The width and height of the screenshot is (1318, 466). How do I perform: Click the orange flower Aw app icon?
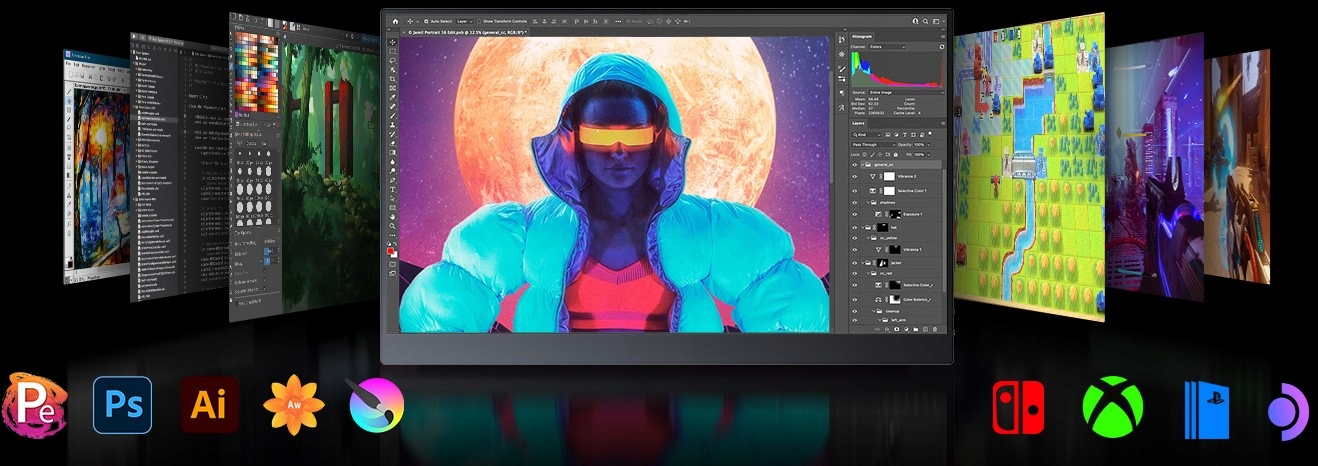[x=294, y=405]
